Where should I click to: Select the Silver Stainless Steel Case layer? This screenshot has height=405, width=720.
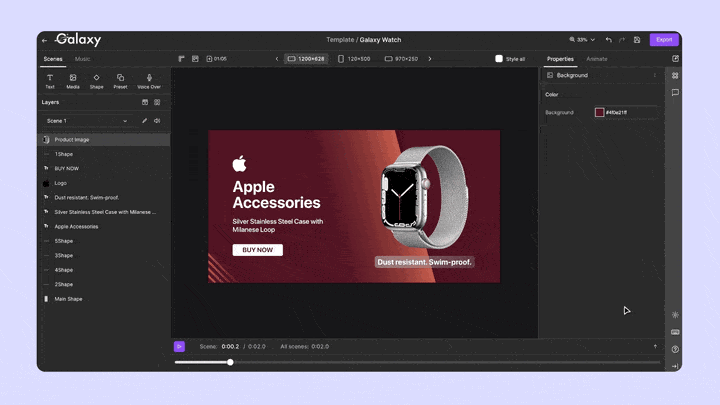coord(104,212)
